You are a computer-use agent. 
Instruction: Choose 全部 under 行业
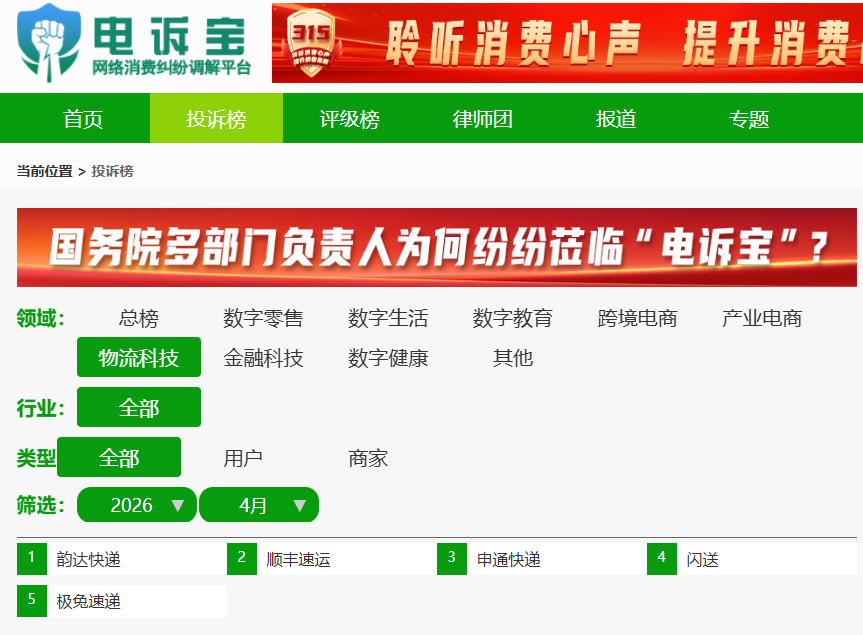pyautogui.click(x=139, y=407)
